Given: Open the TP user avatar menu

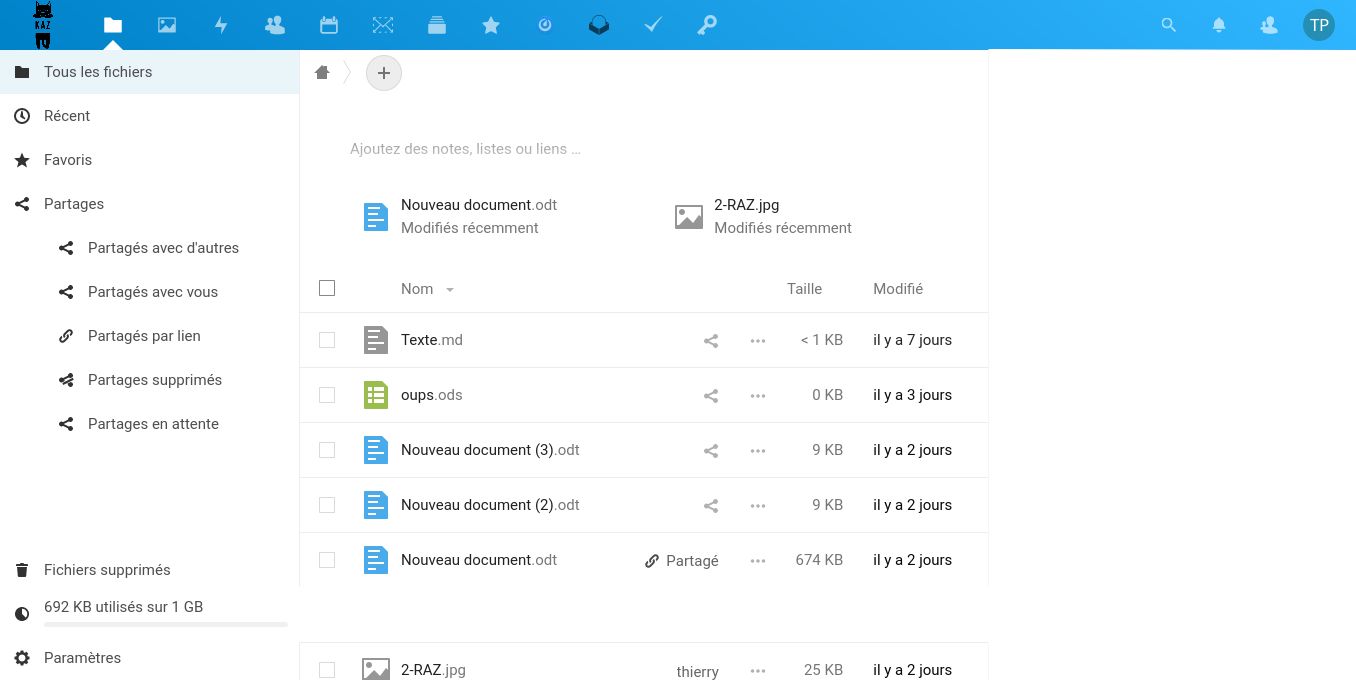Looking at the screenshot, I should [1319, 26].
